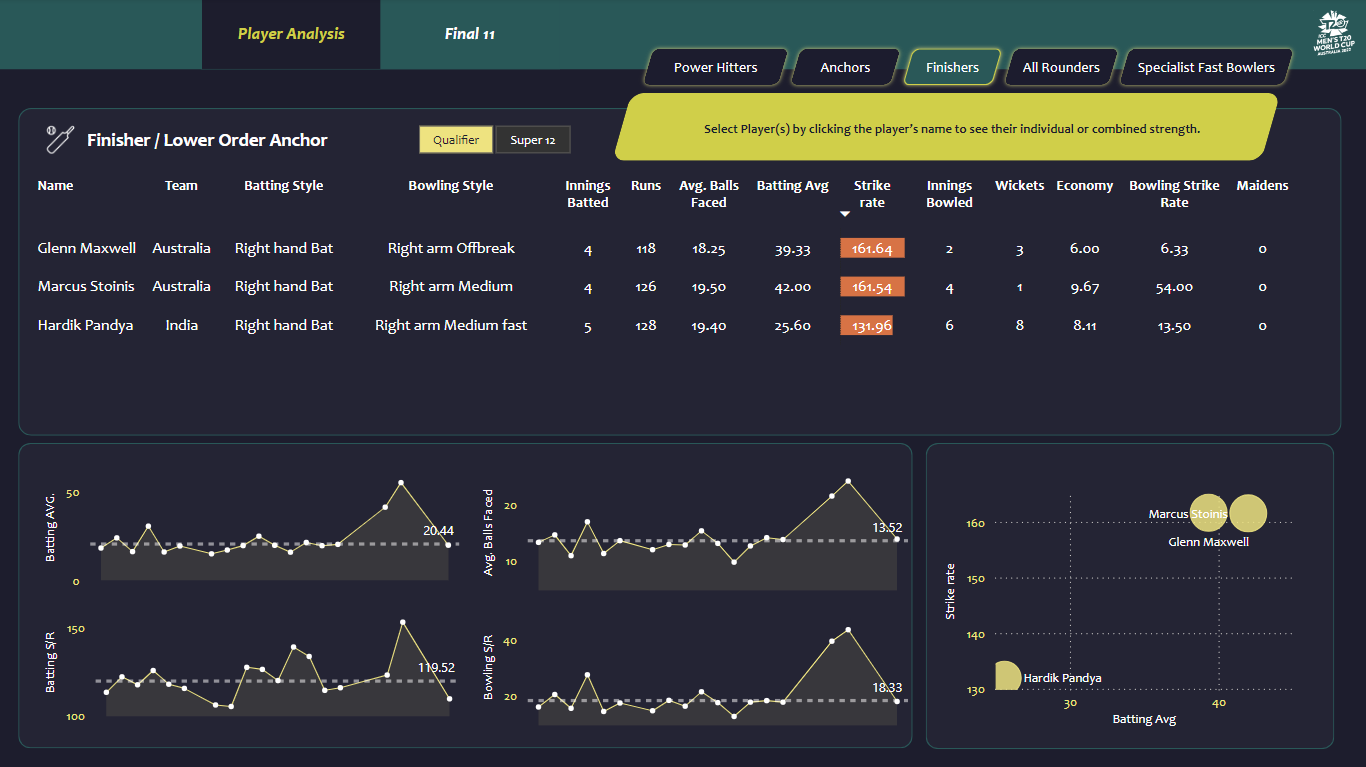Click Marcus Stoinis' strike rate cell 161.54
Viewport: 1366px width, 767px height.
(873, 287)
